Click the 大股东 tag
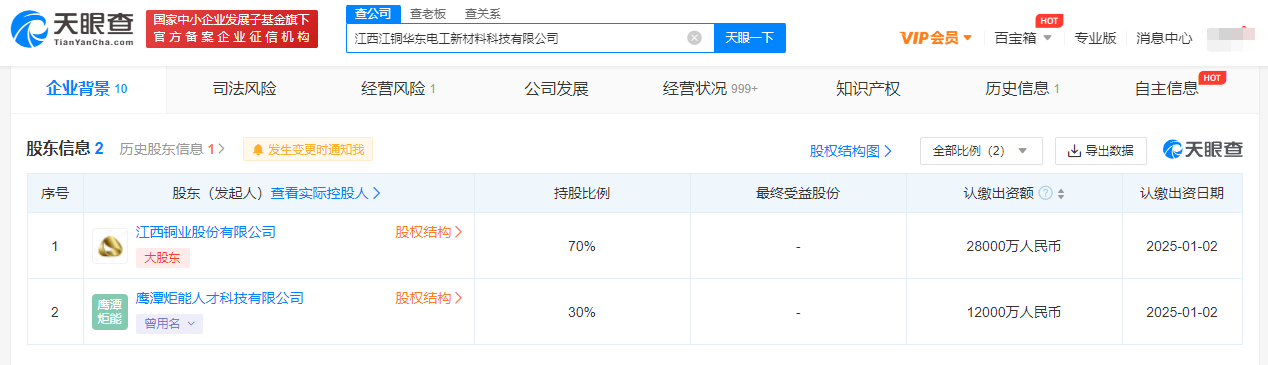The height and width of the screenshot is (365, 1268). pos(163,258)
